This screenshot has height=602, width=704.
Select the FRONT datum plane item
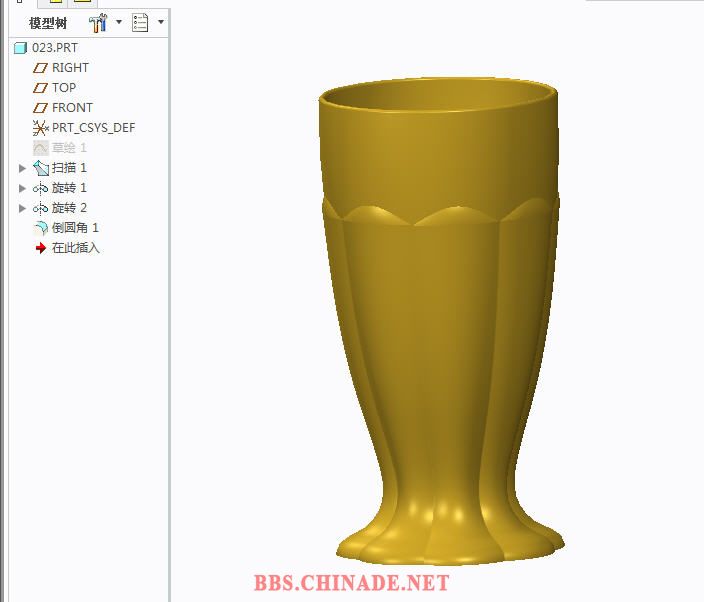pyautogui.click(x=72, y=107)
